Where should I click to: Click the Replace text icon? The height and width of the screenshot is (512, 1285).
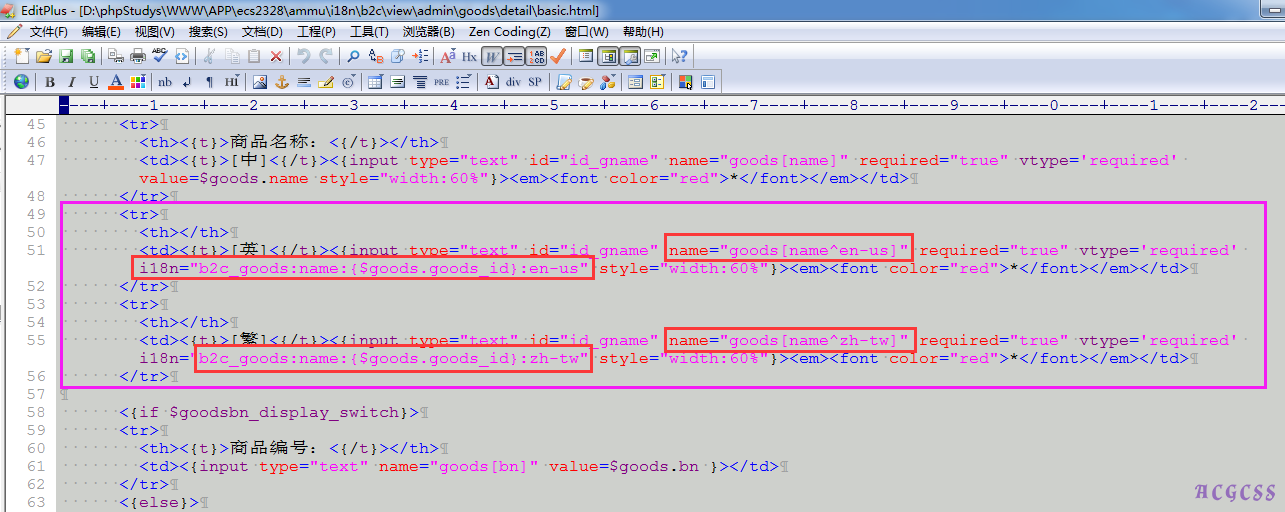point(376,56)
